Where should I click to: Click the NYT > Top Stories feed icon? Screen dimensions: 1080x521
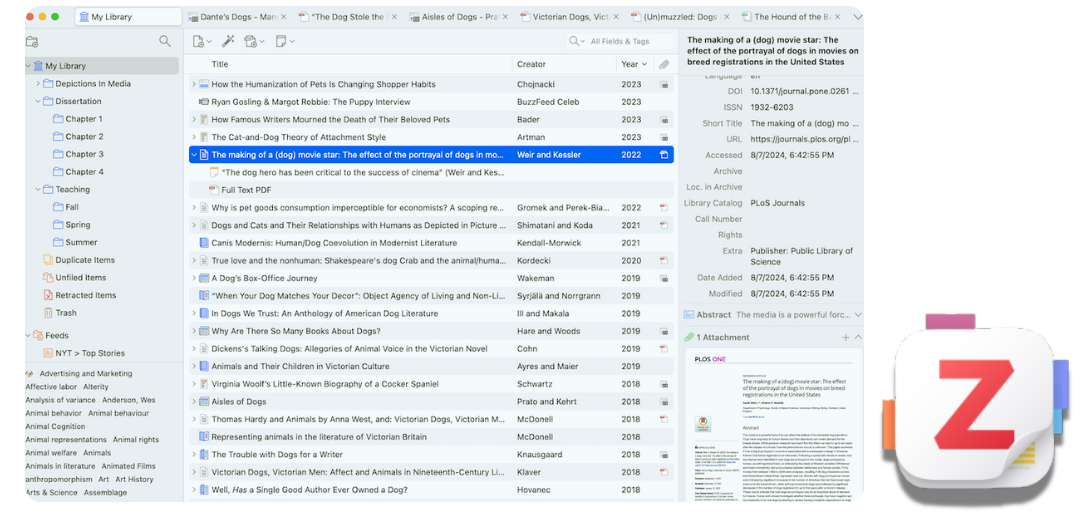(48, 353)
